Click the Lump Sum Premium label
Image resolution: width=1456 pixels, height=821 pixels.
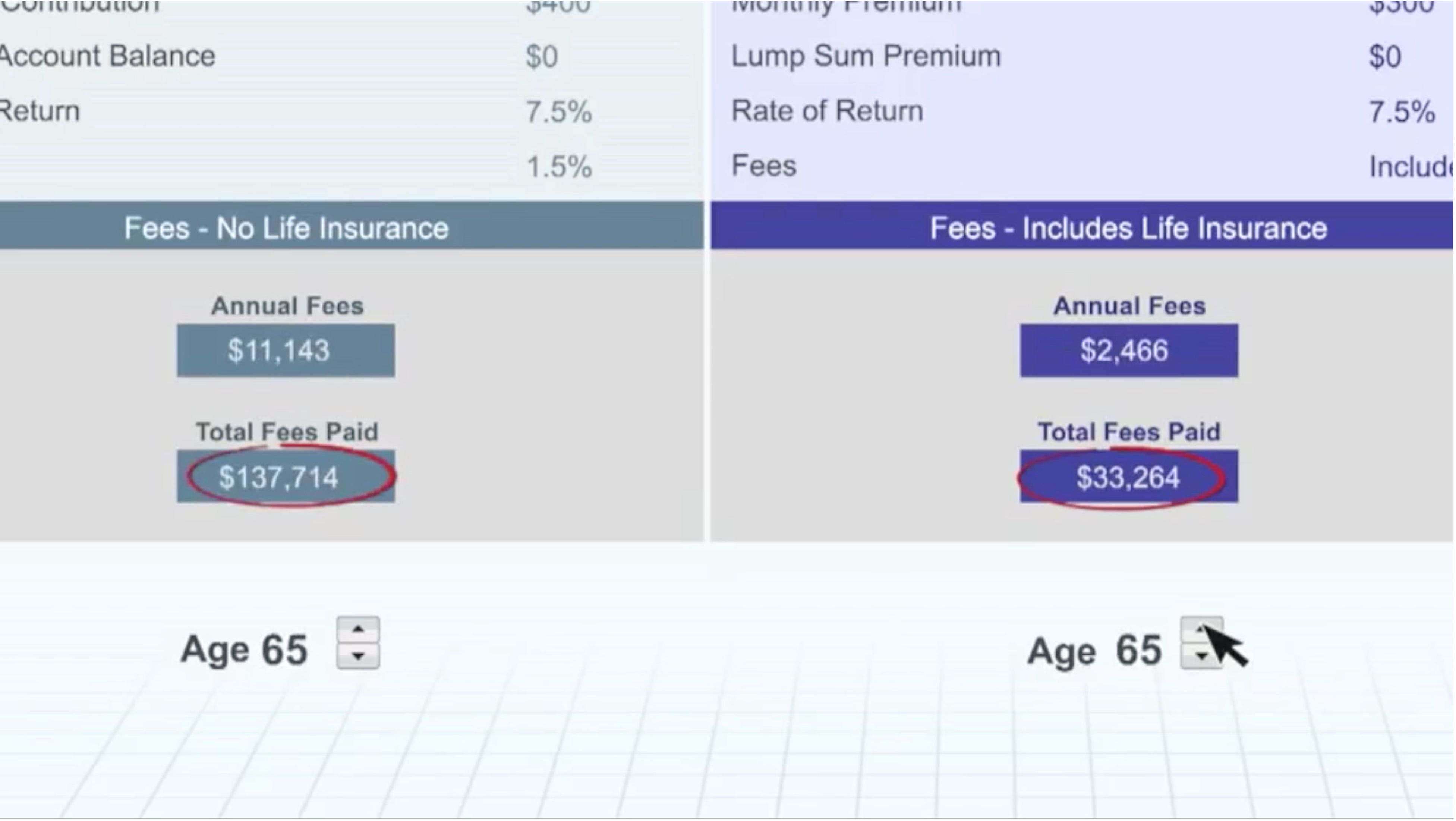point(865,56)
